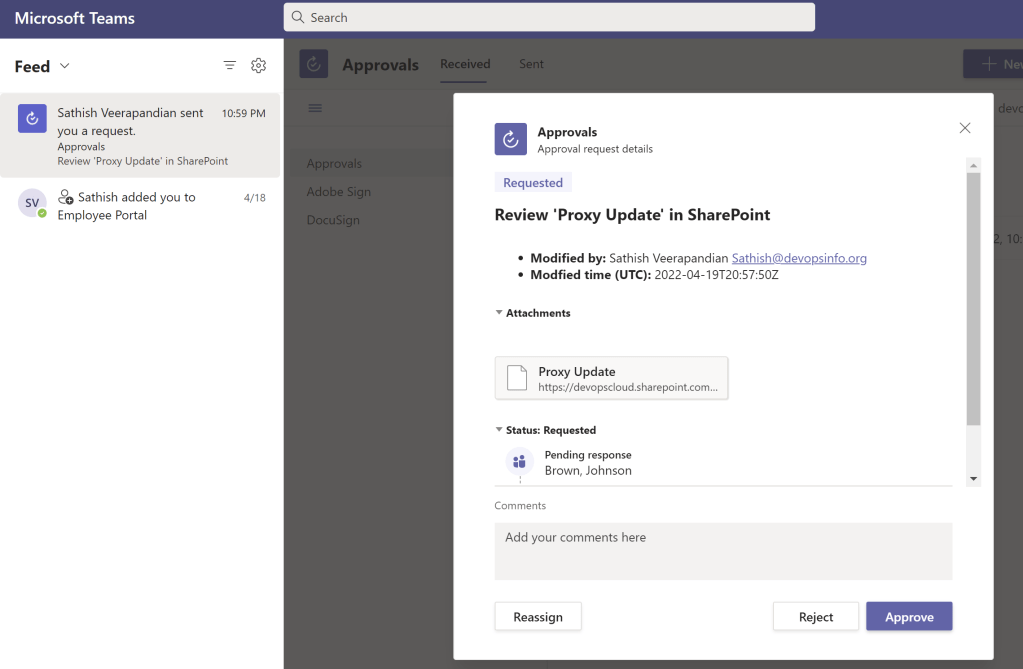This screenshot has height=669, width=1023.
Task: Open Sathish@devopsinfo.org email link
Action: click(799, 258)
